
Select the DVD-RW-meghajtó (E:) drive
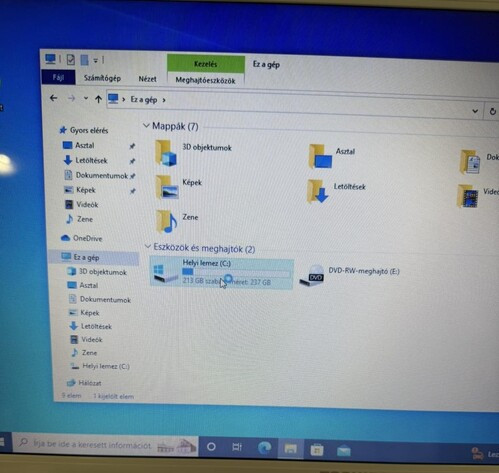point(349,275)
